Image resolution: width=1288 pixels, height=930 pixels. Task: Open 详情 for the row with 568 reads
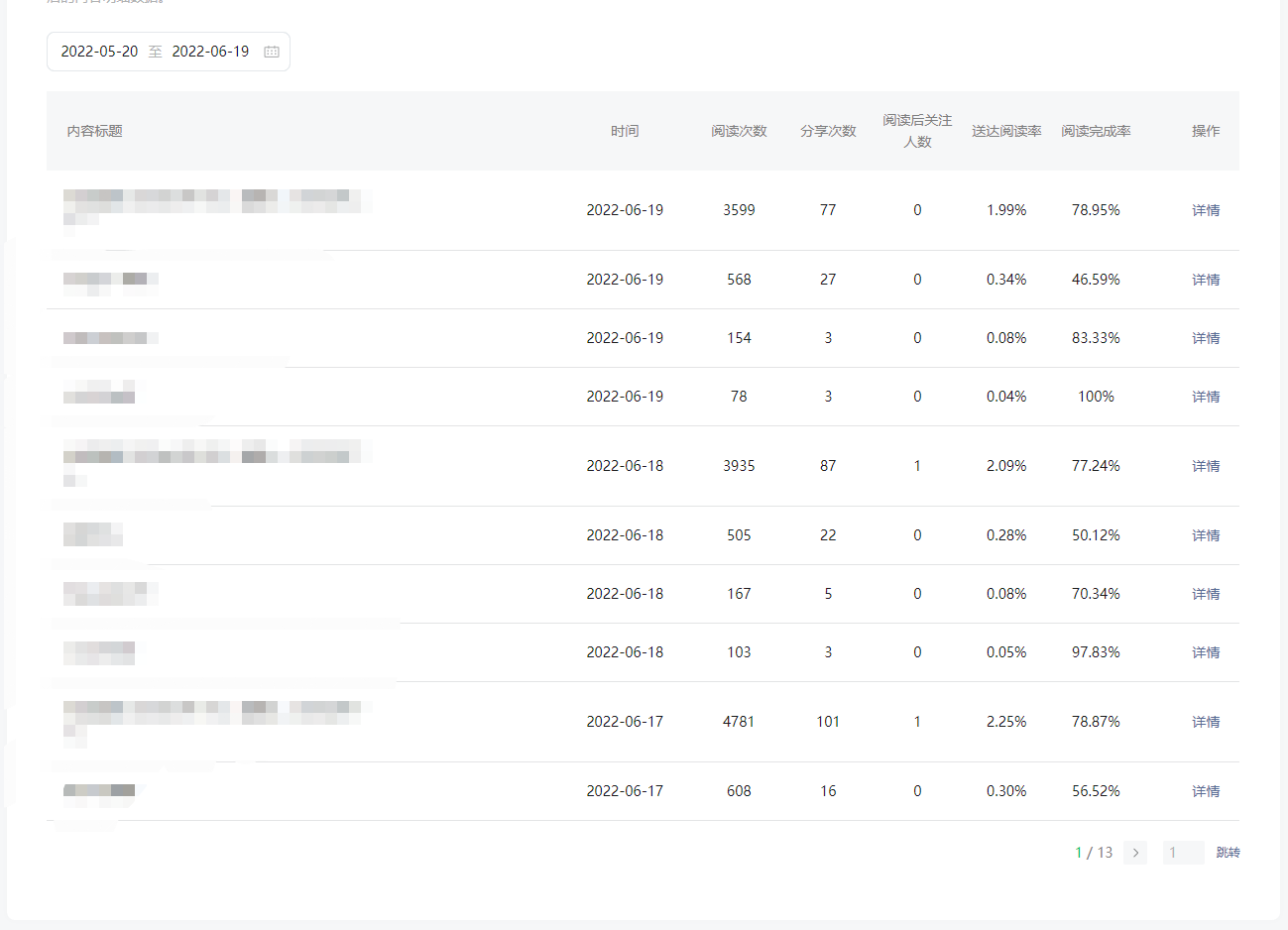(x=1206, y=280)
